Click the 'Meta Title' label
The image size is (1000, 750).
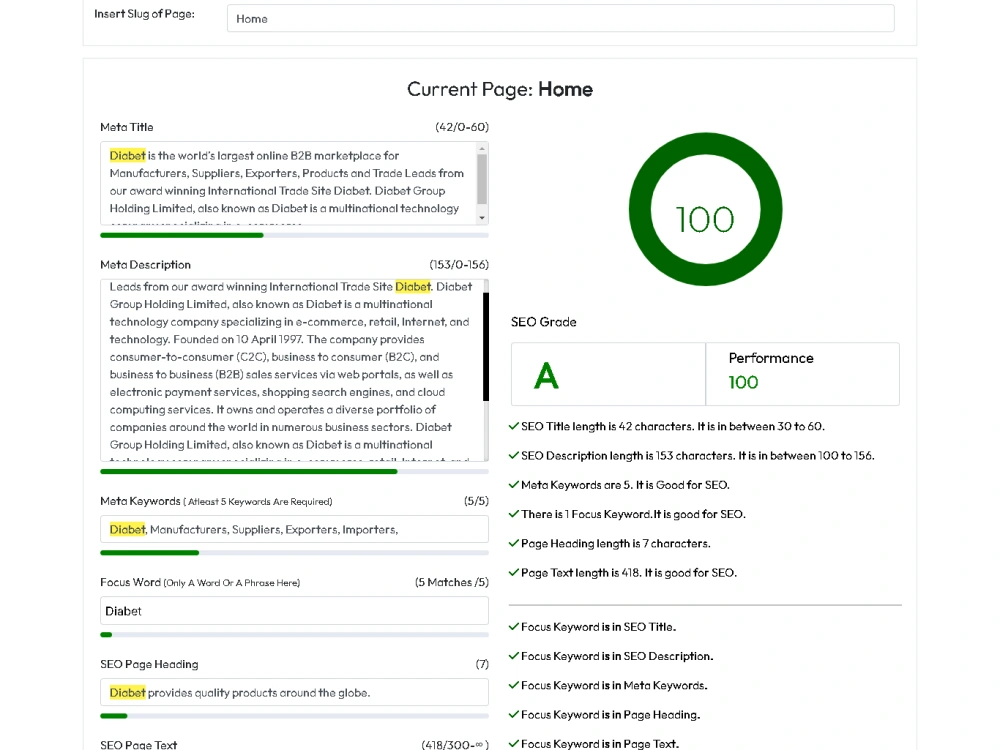(x=127, y=127)
